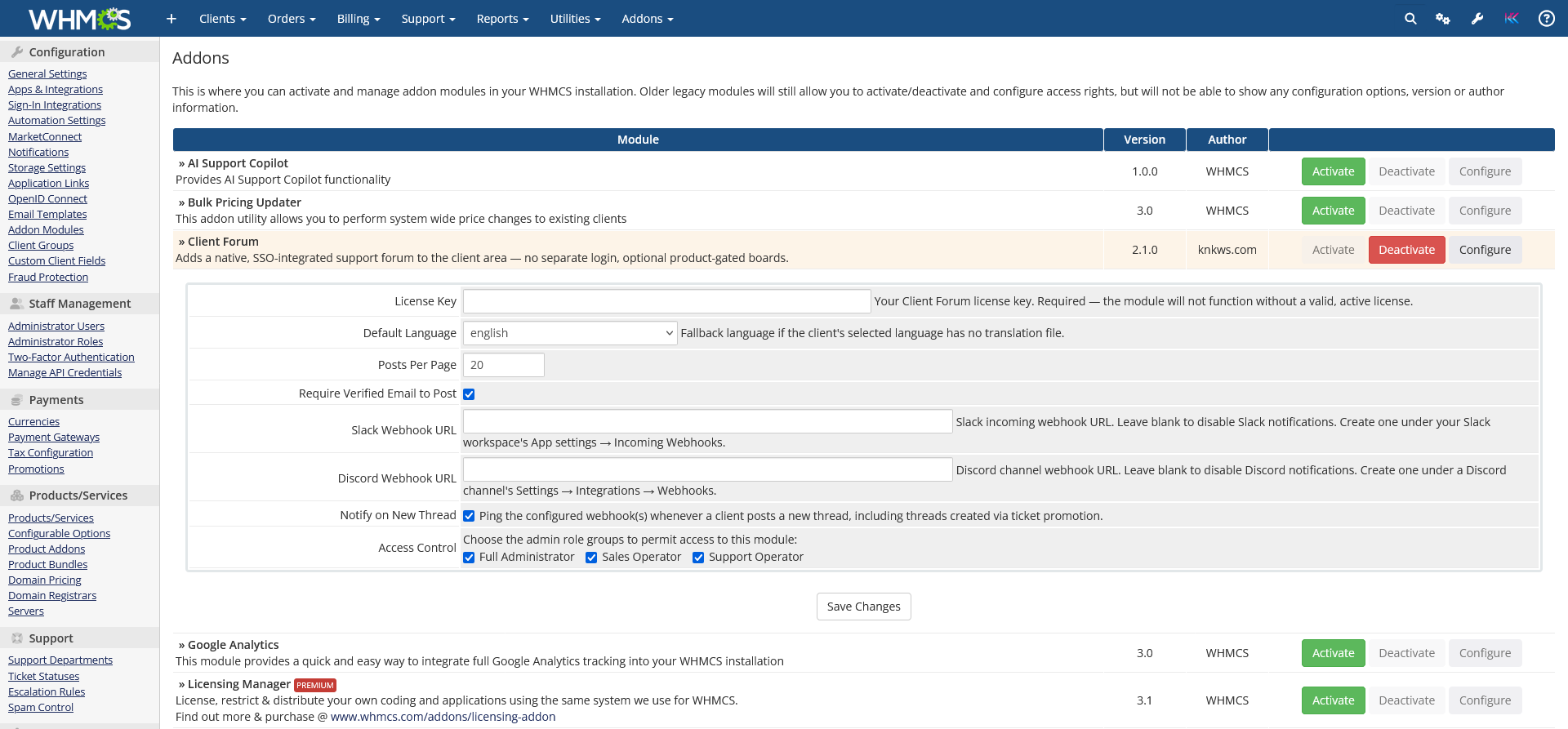This screenshot has width=1568, height=729.
Task: Expand the Addons menu
Action: pyautogui.click(x=647, y=19)
